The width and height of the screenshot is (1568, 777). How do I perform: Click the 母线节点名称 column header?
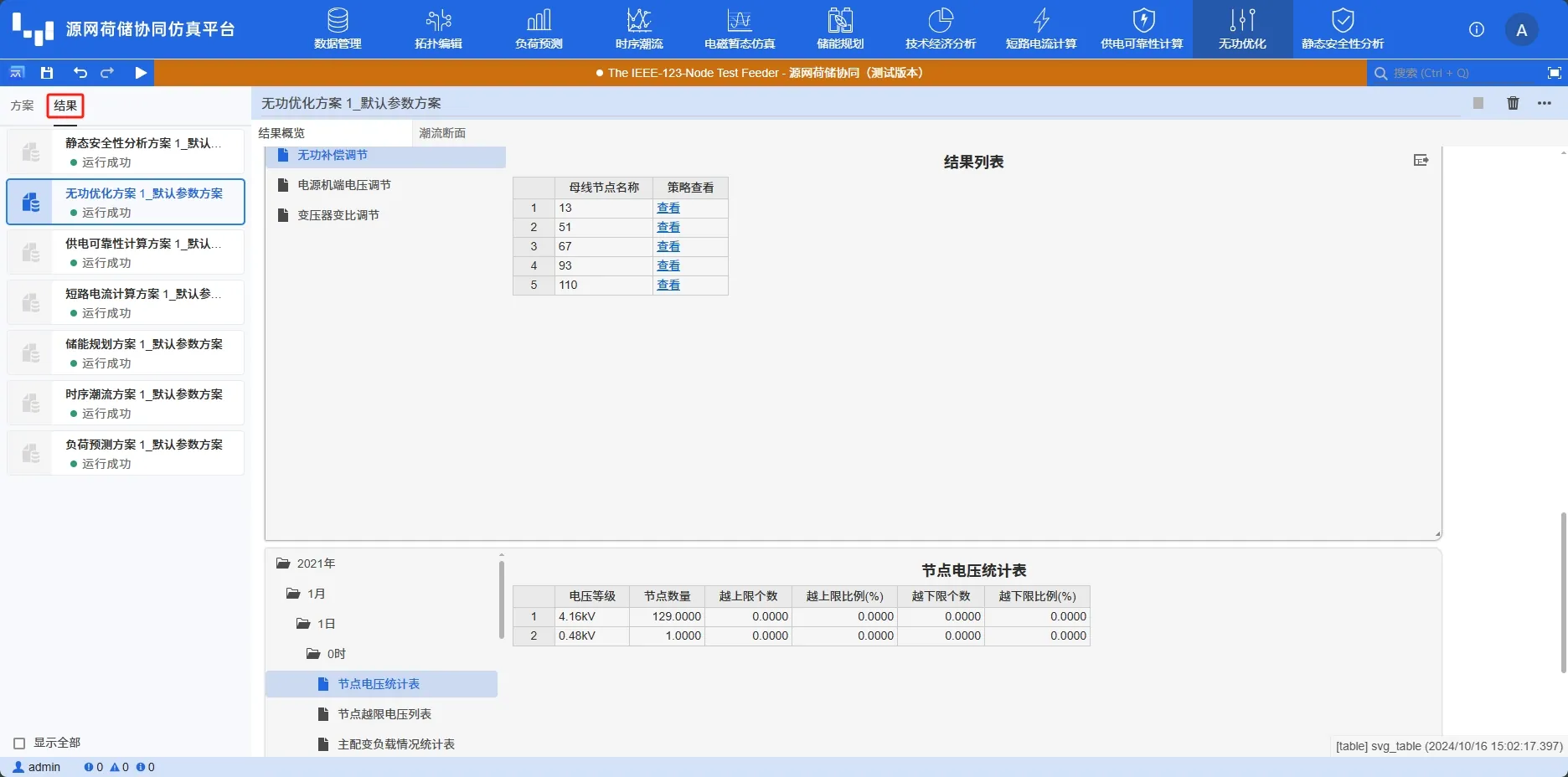point(604,188)
